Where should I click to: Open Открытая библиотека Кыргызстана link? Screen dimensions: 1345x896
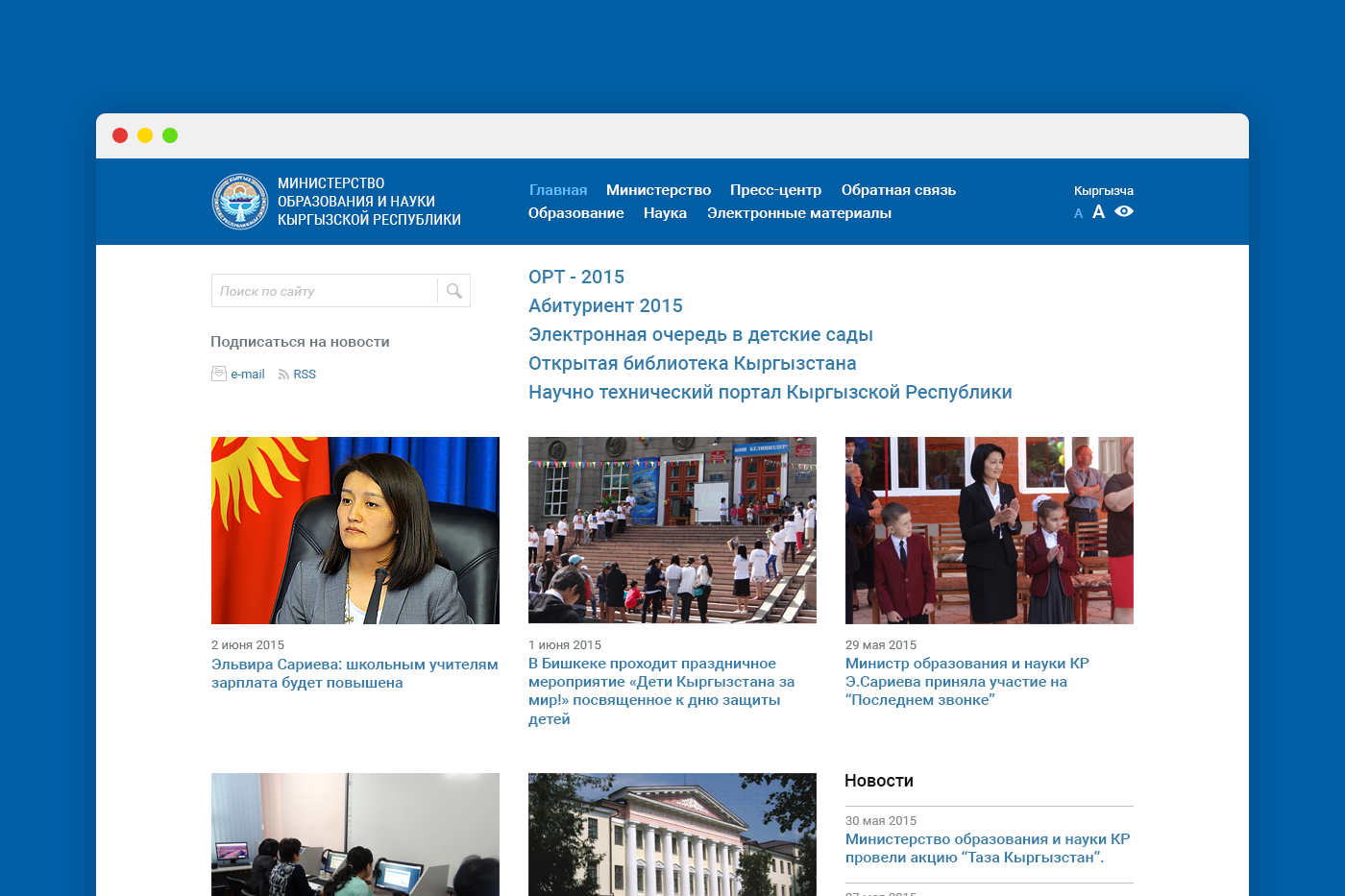click(692, 363)
